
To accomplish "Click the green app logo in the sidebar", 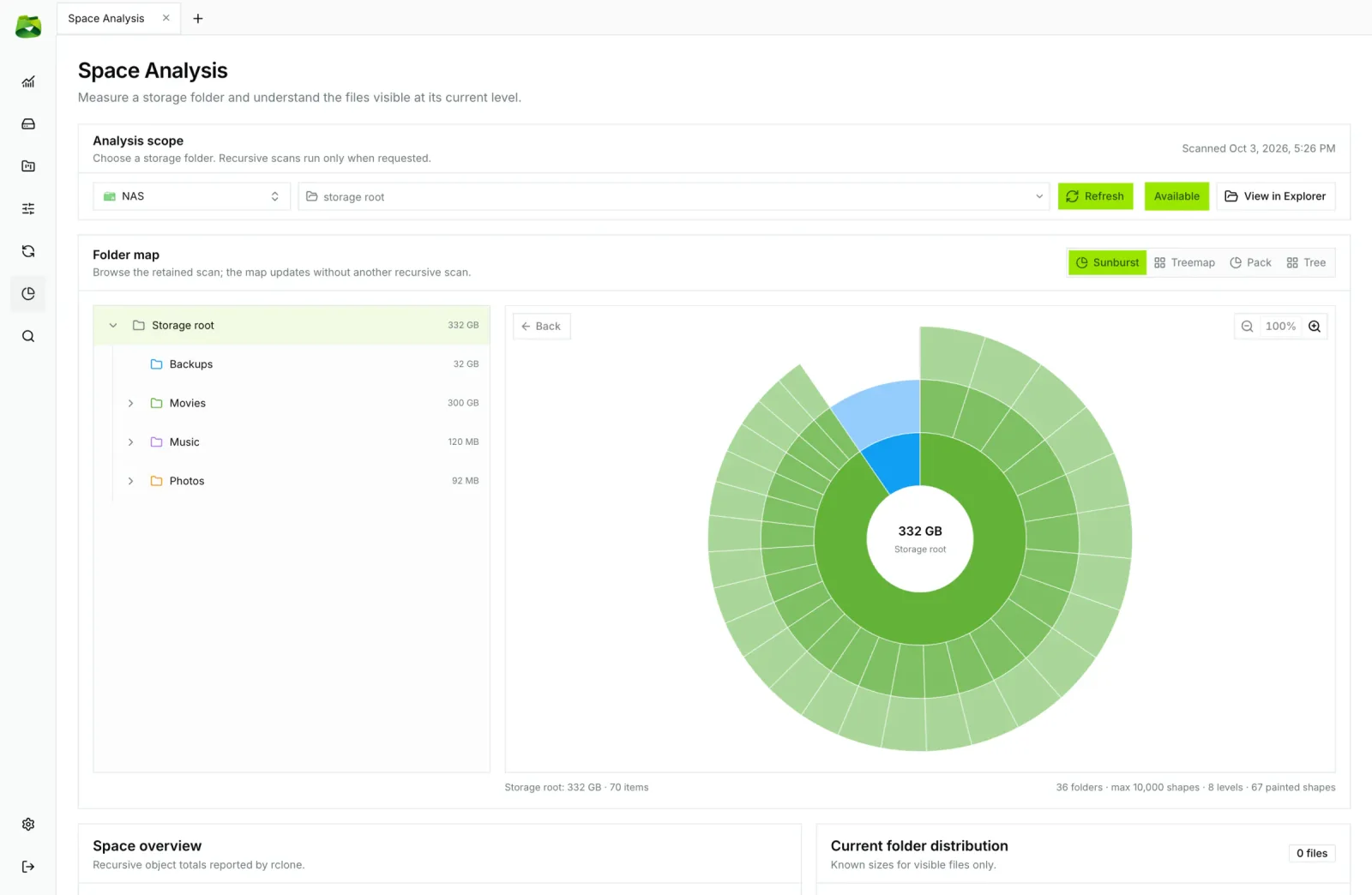I will pyautogui.click(x=28, y=27).
